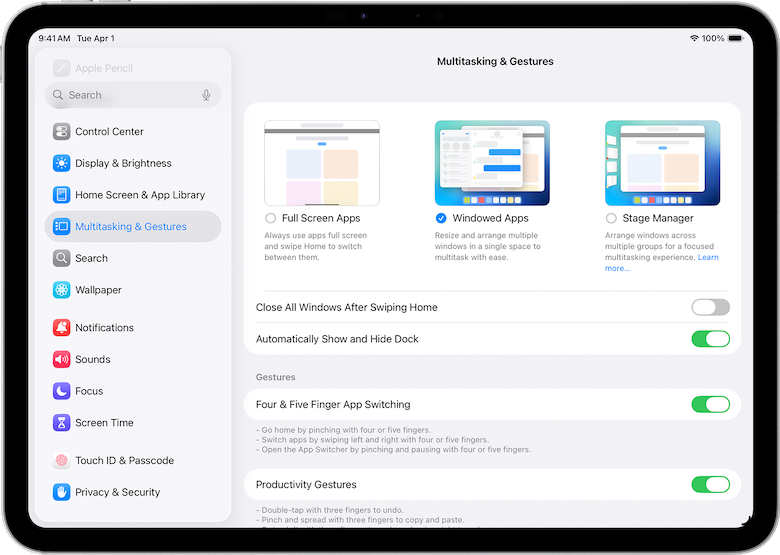Open Touch ID & Passcode label
780x555 pixels.
pos(124,461)
